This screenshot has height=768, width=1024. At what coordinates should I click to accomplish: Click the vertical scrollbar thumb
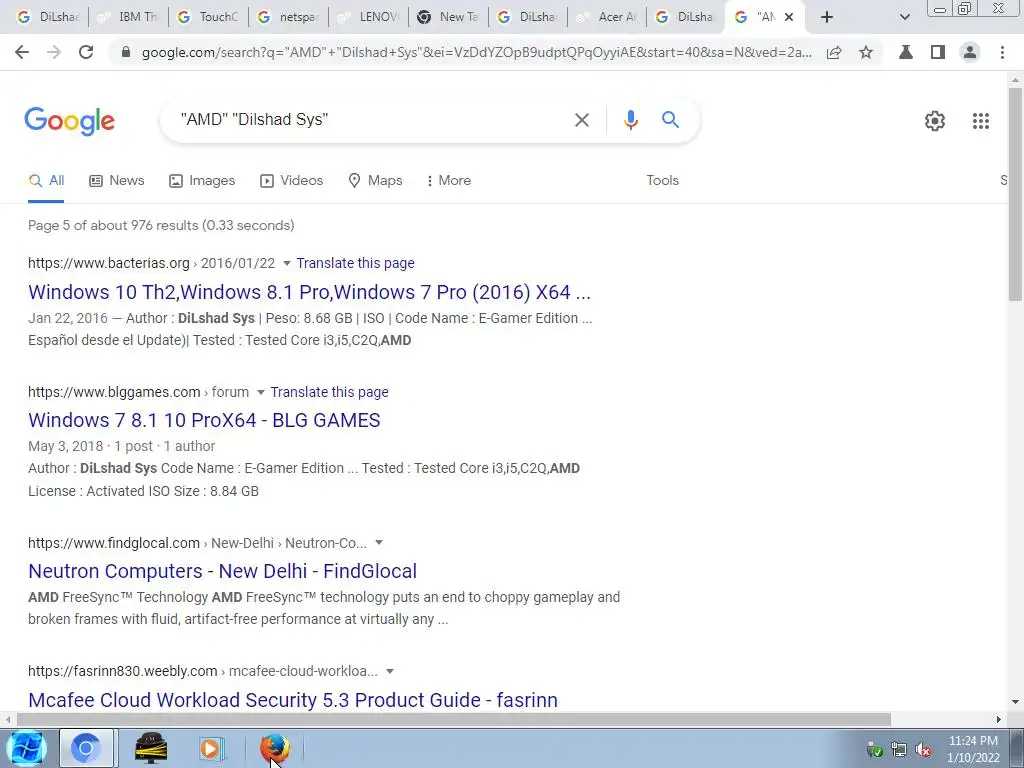(x=1015, y=194)
